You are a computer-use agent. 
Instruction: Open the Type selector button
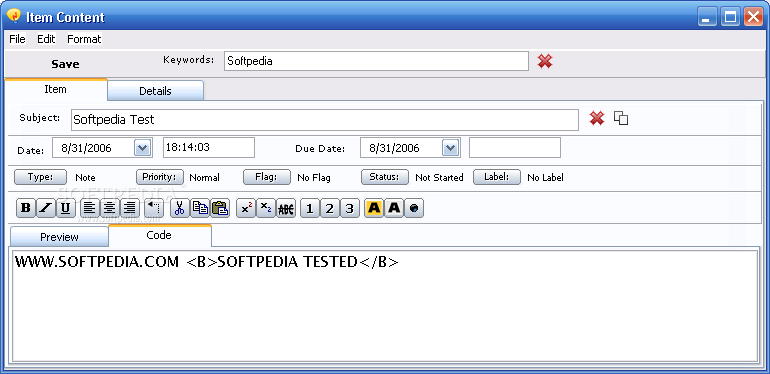pos(40,177)
